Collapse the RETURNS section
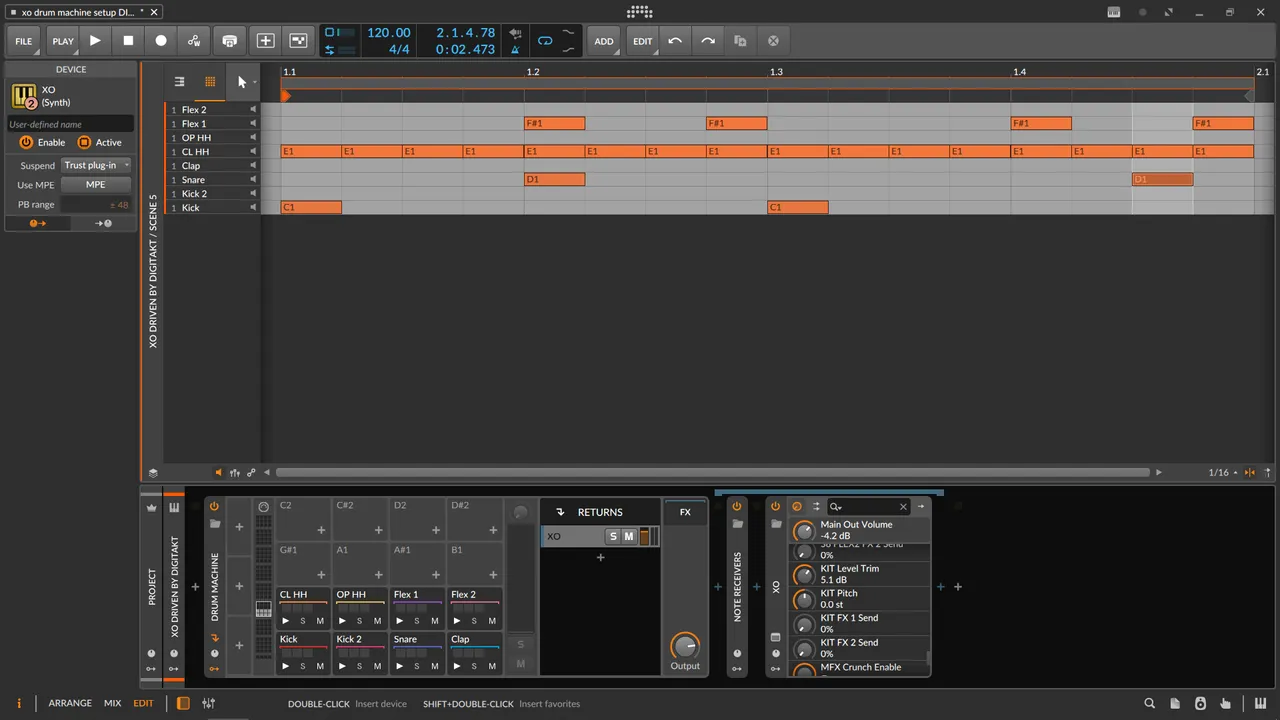Screen dimensions: 1280x720 (x=560, y=513)
